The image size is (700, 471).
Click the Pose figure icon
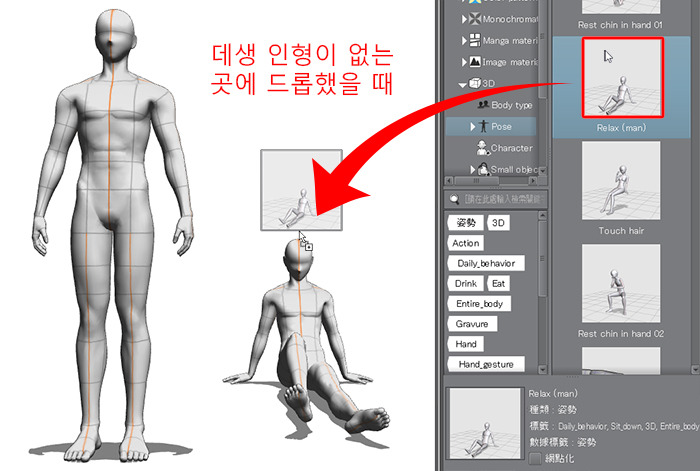pyautogui.click(x=483, y=126)
